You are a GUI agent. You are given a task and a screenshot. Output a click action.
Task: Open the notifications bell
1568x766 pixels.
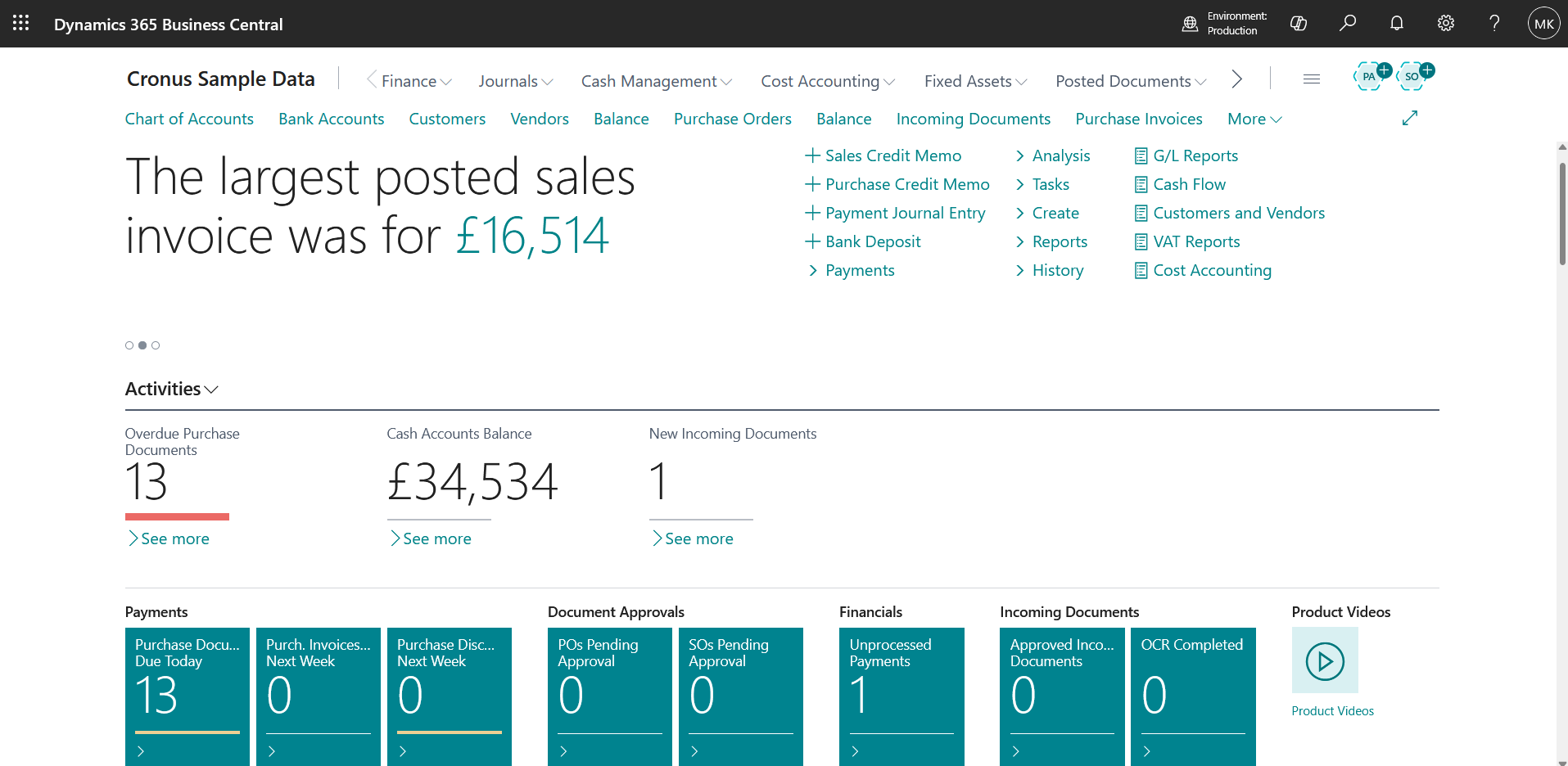click(1396, 24)
